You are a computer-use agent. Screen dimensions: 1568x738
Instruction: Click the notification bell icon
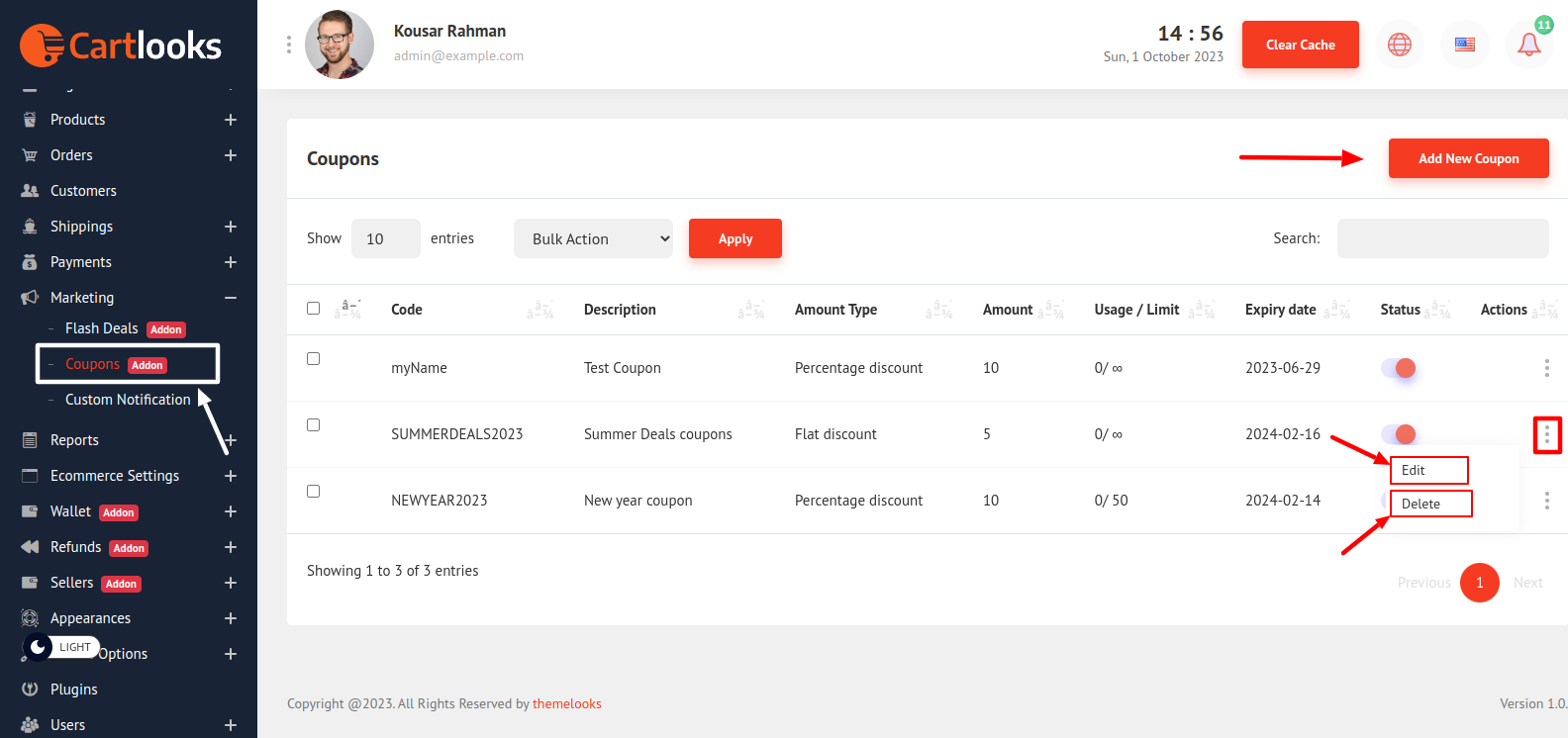click(1528, 45)
